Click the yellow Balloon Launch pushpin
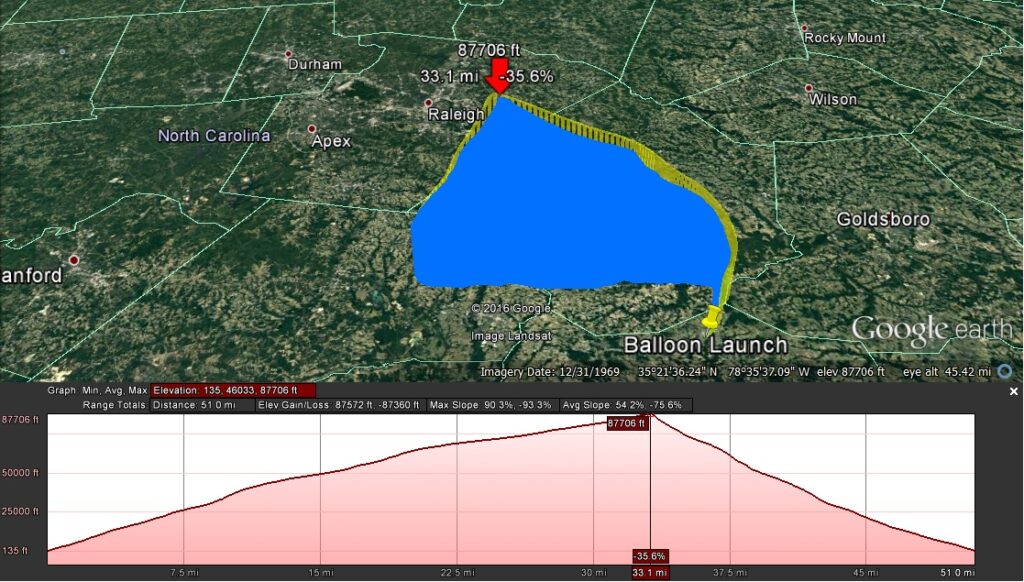 point(711,319)
